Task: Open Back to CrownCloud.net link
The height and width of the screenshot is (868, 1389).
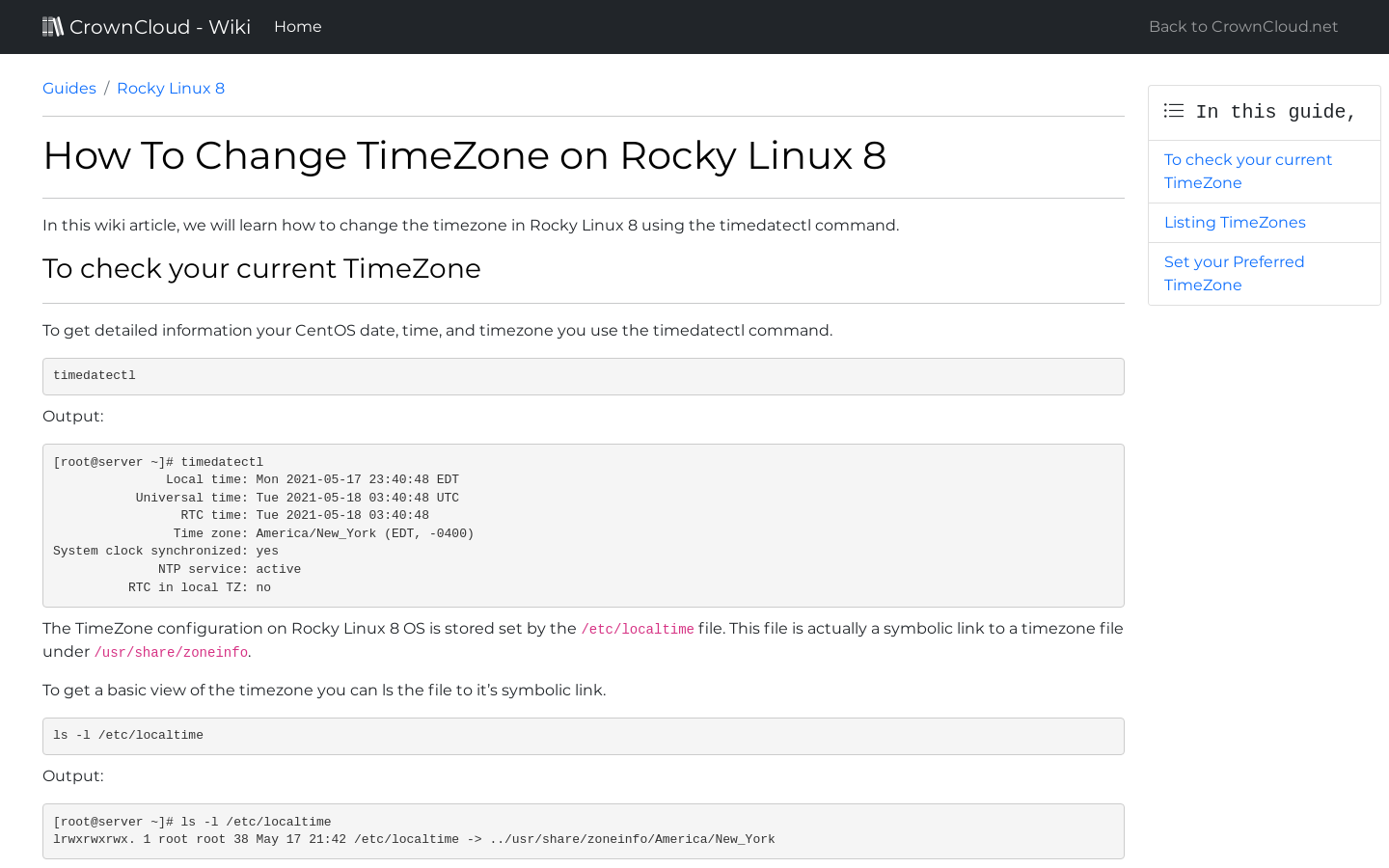Action: point(1243,27)
